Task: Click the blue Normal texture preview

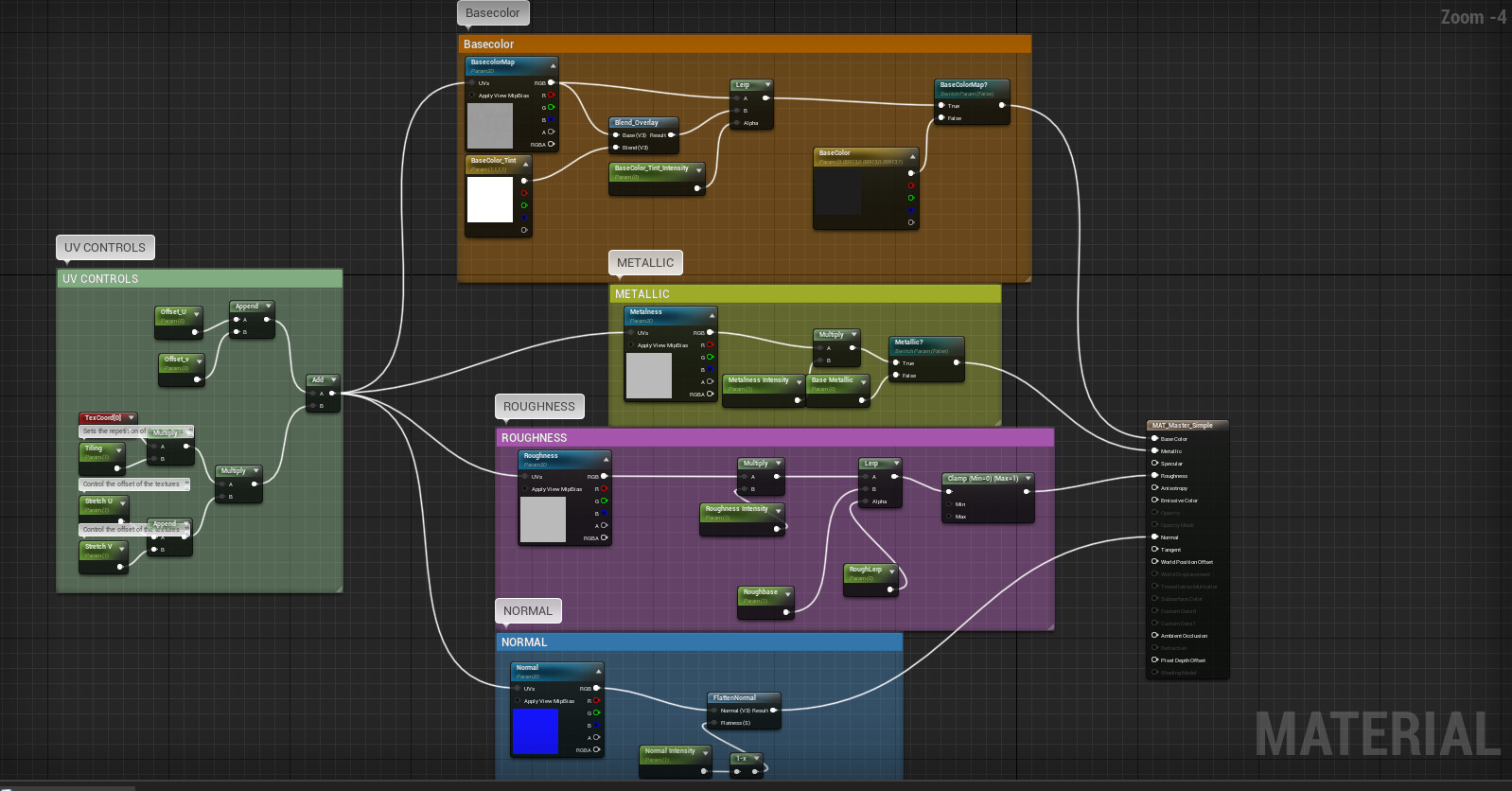Action: [536, 731]
